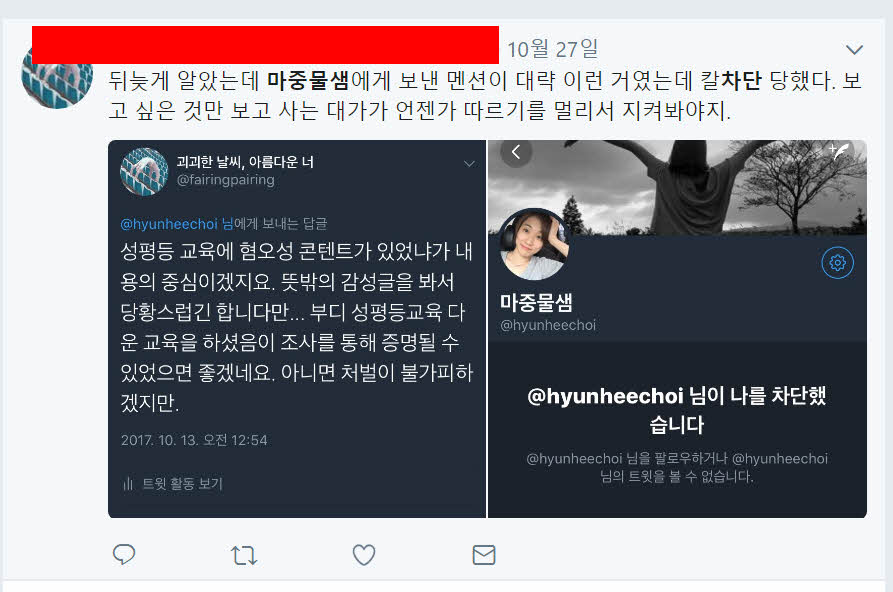893x592 pixels.
Task: Tap the compose feather icon on profile header
Action: (x=839, y=152)
